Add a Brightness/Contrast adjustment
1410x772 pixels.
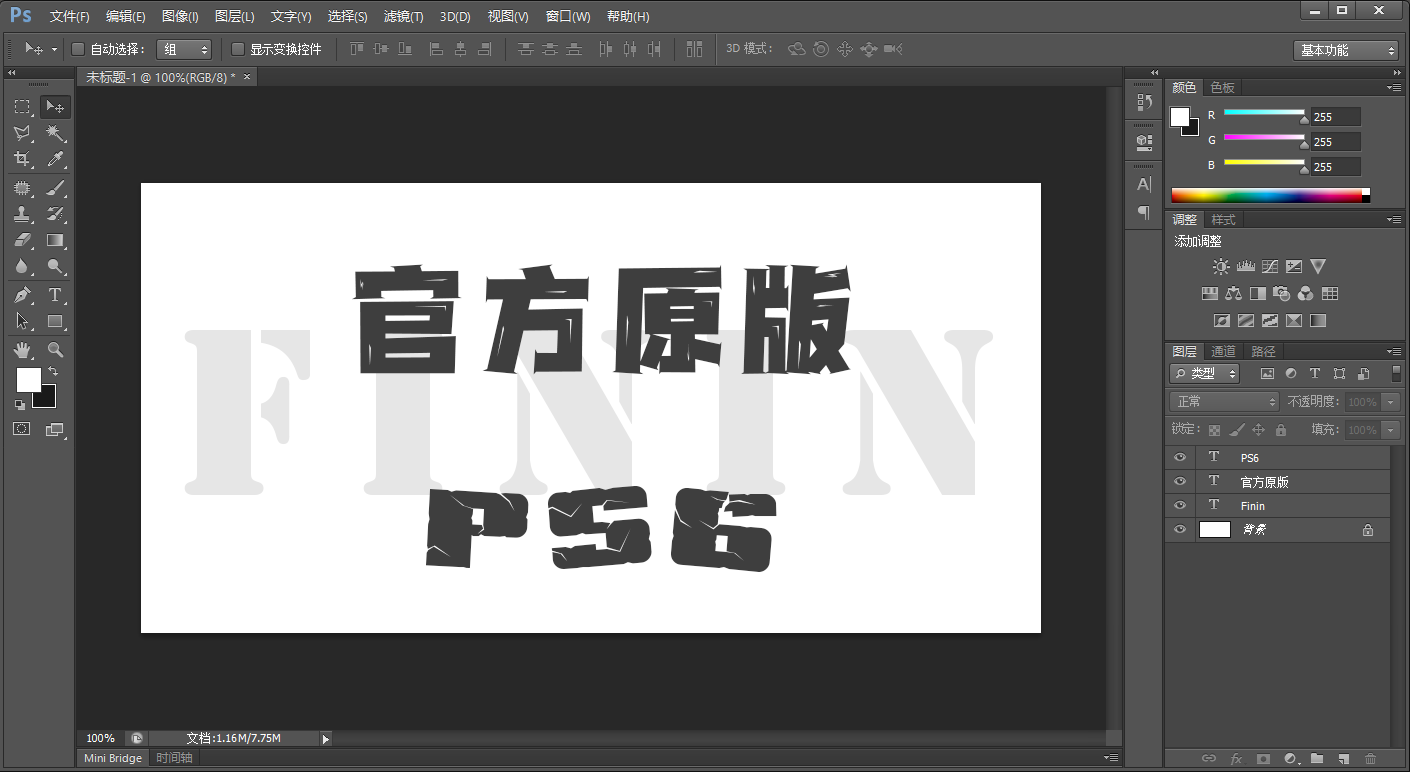click(x=1221, y=267)
